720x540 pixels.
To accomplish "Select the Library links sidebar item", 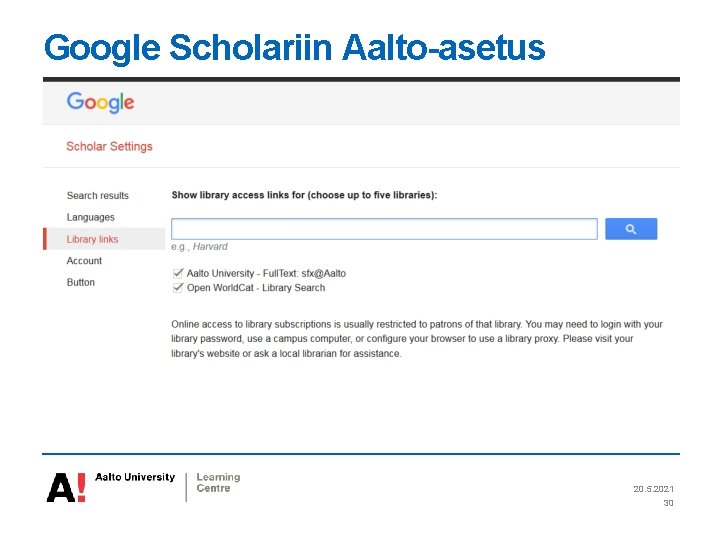I will (x=92, y=239).
